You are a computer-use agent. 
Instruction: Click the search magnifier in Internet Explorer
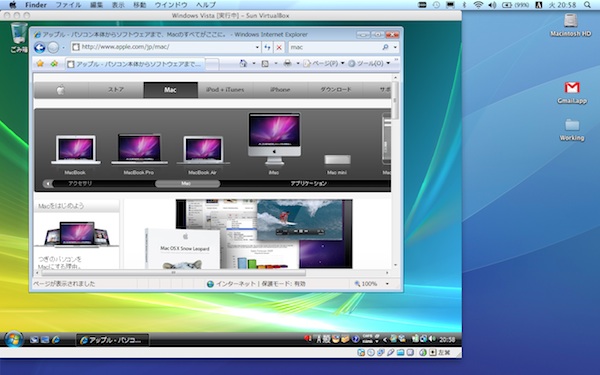(x=385, y=47)
